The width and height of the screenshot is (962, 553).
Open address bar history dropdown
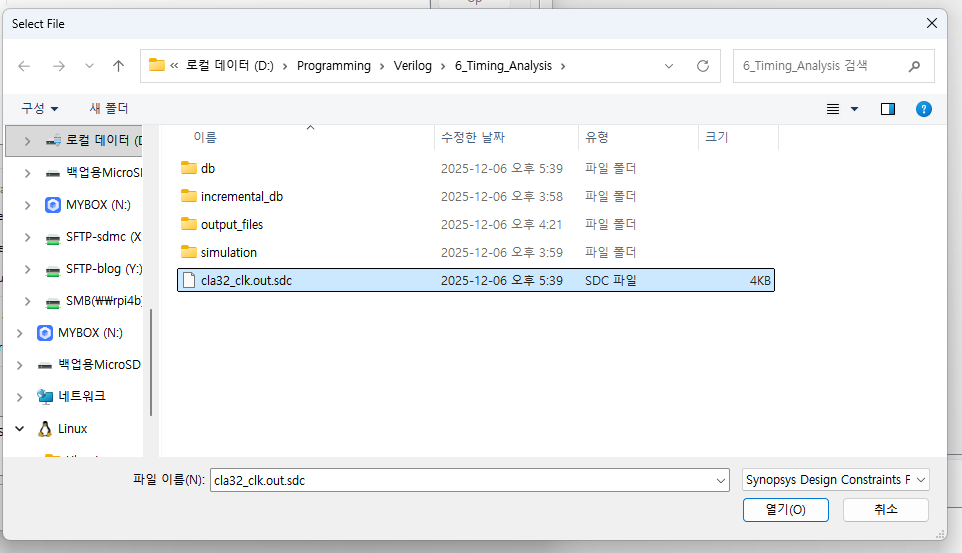pos(669,66)
